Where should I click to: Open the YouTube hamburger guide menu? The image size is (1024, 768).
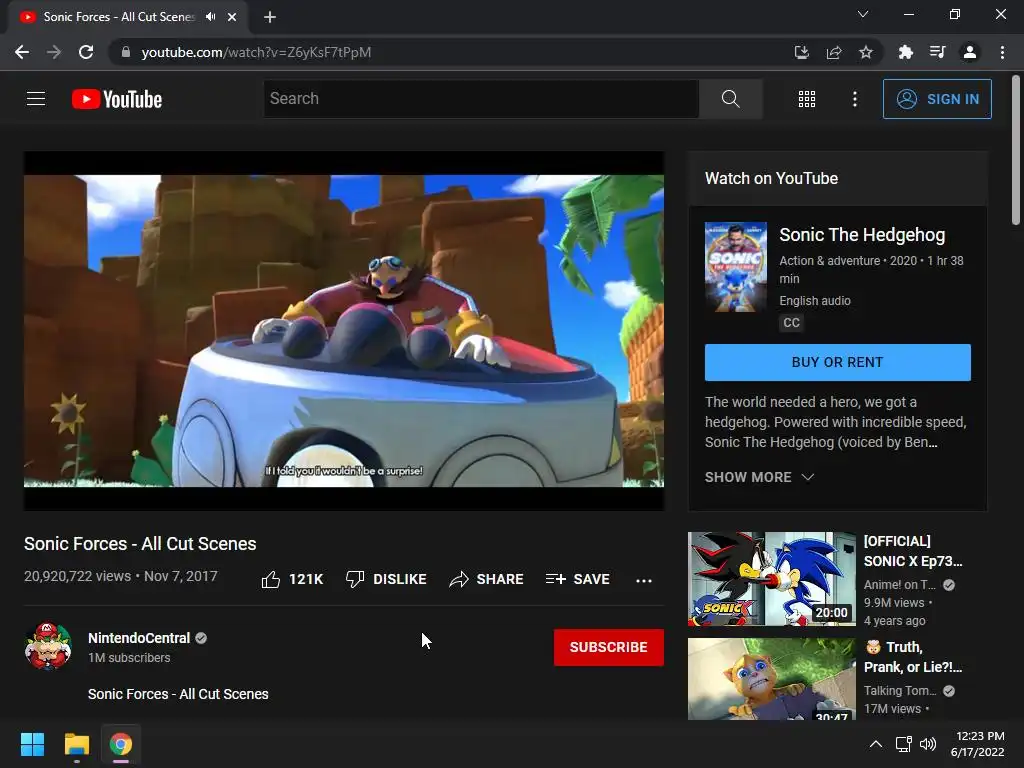pos(36,99)
